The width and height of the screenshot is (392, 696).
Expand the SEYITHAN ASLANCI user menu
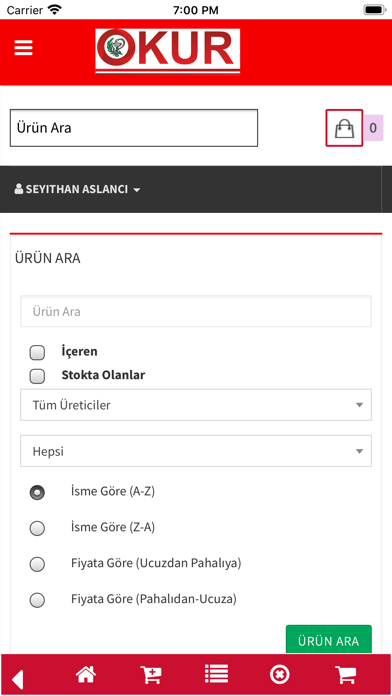[77, 190]
